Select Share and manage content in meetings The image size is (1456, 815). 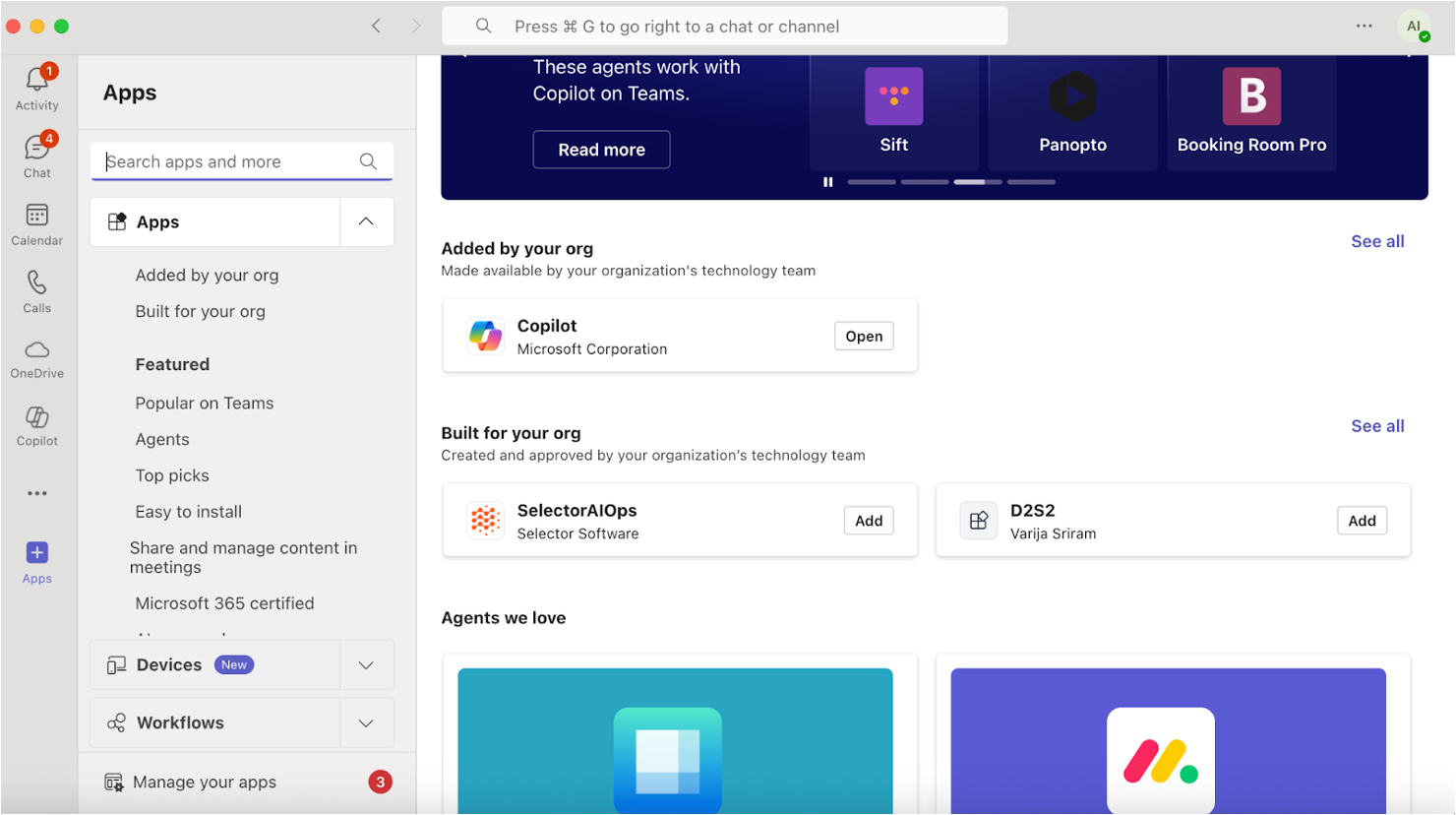243,557
